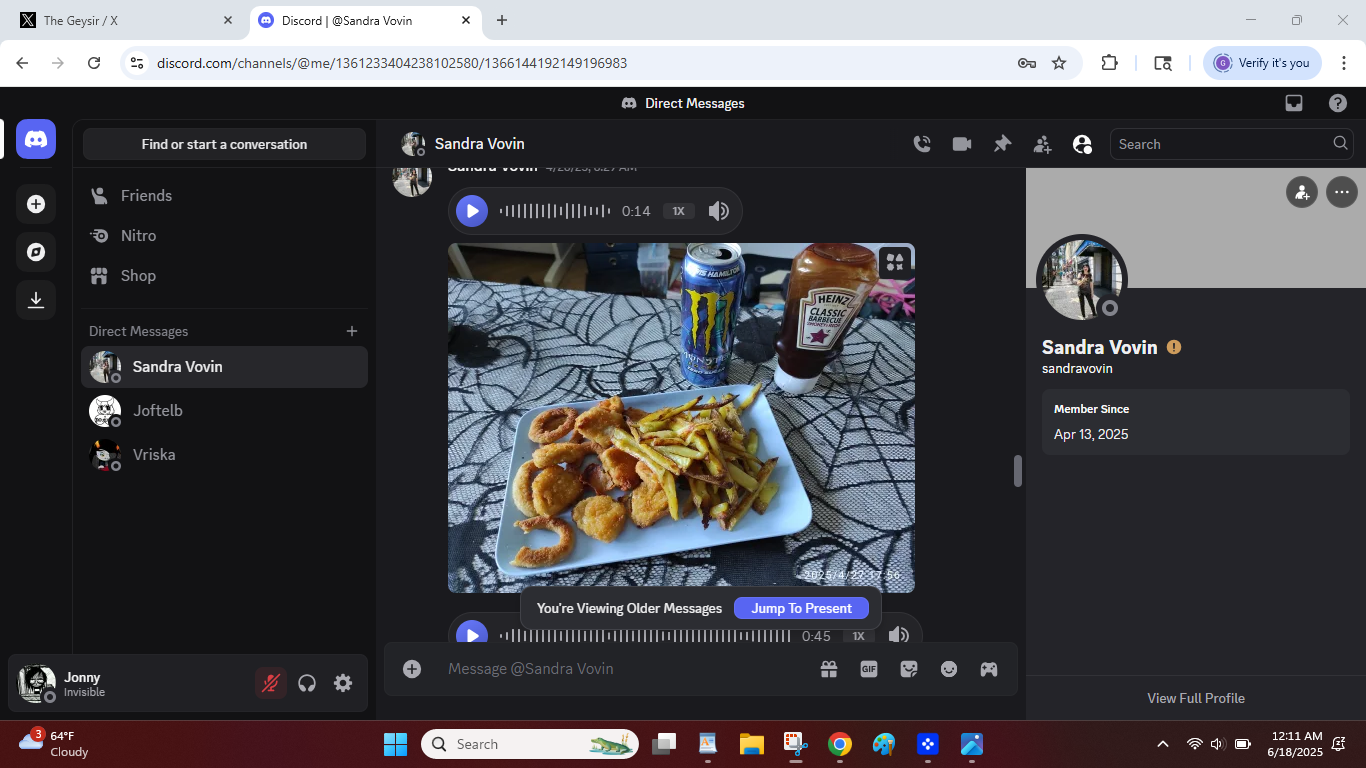Click the Download Apps icon
Screen dimensions: 1366x768
pos(36,300)
